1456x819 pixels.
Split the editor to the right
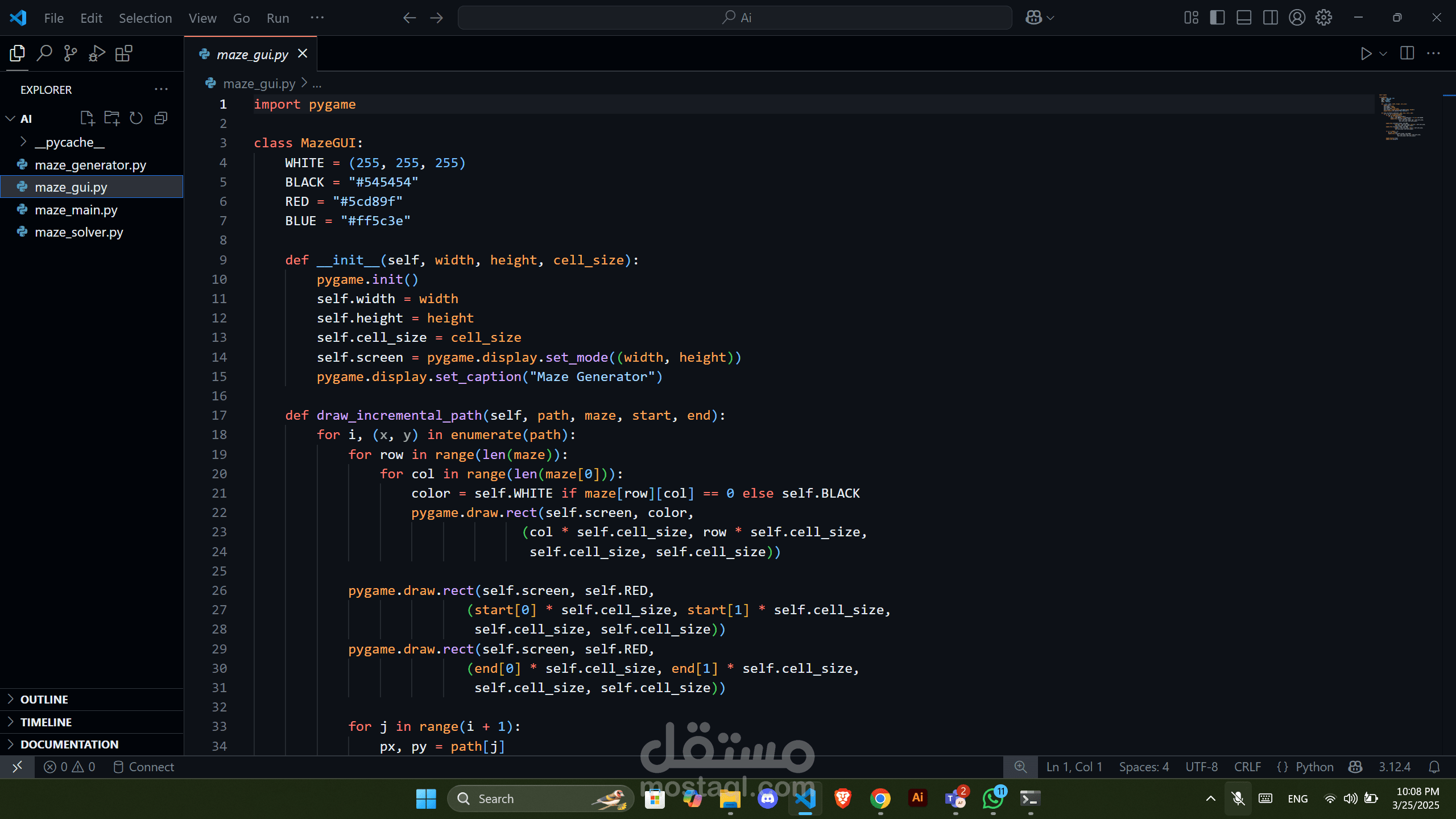pos(1407,53)
